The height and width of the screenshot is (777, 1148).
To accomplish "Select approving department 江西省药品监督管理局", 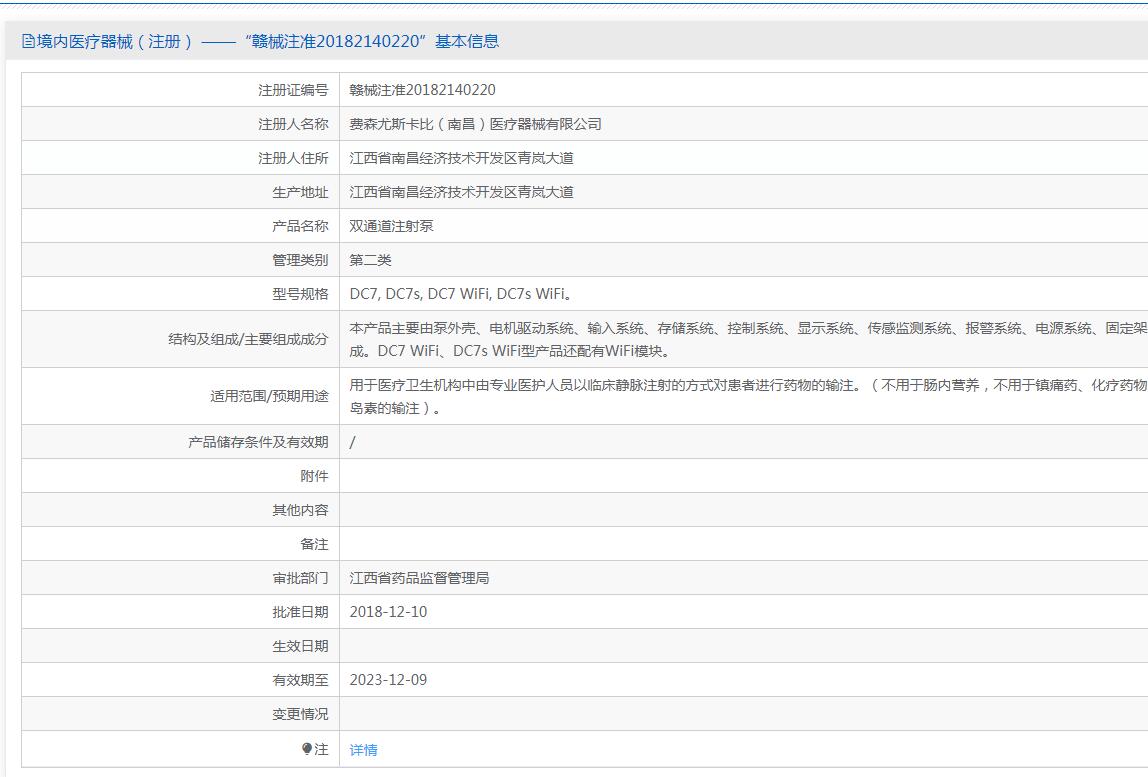I will coord(419,578).
